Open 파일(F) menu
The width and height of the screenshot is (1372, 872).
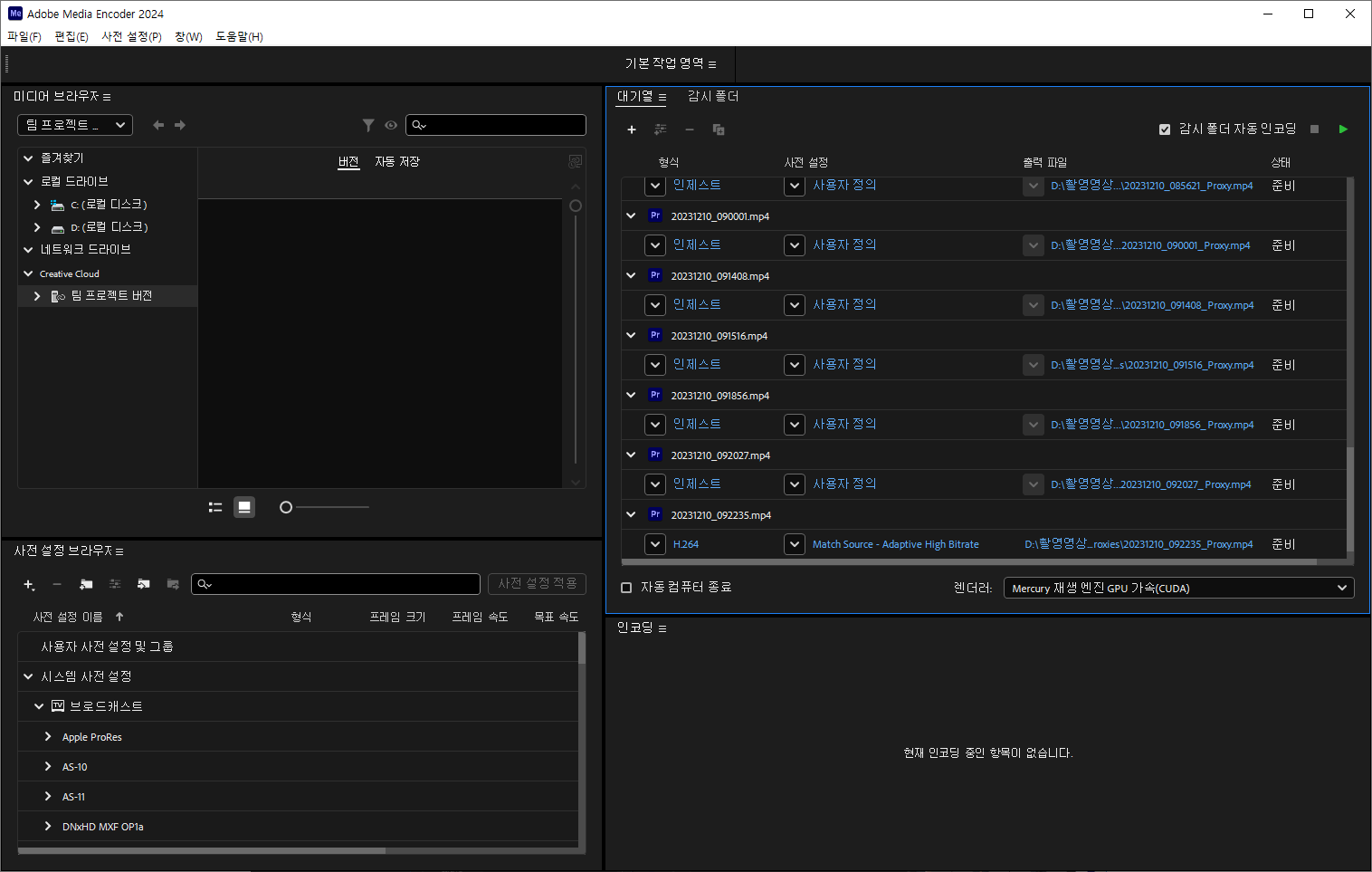(24, 37)
